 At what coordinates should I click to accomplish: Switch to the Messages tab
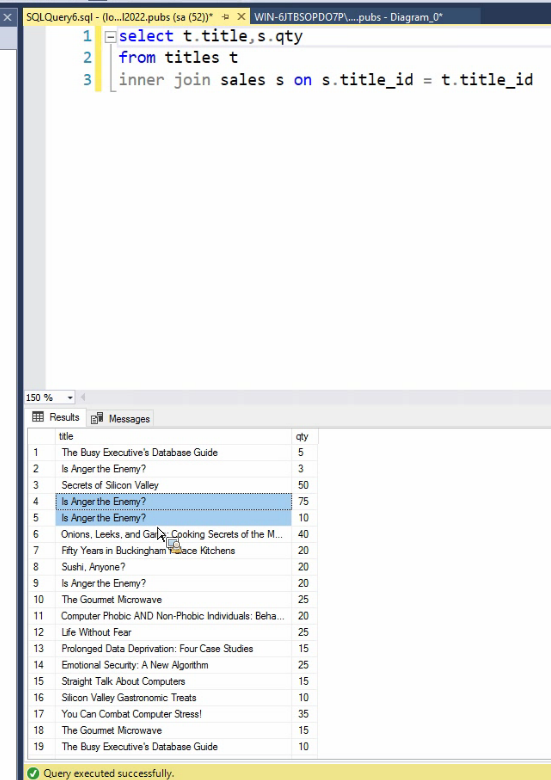(x=120, y=418)
